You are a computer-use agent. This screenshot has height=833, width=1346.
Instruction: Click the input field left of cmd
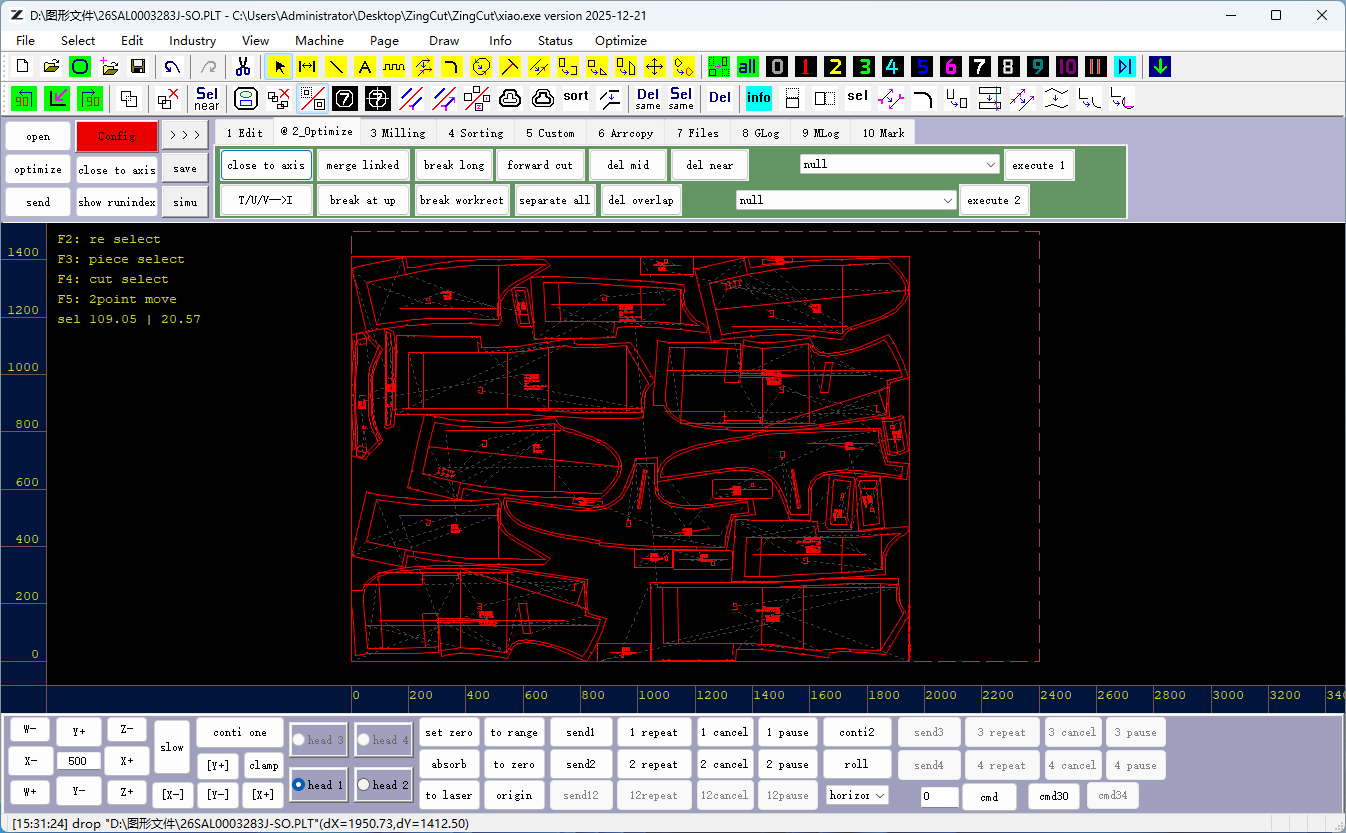pyautogui.click(x=940, y=797)
